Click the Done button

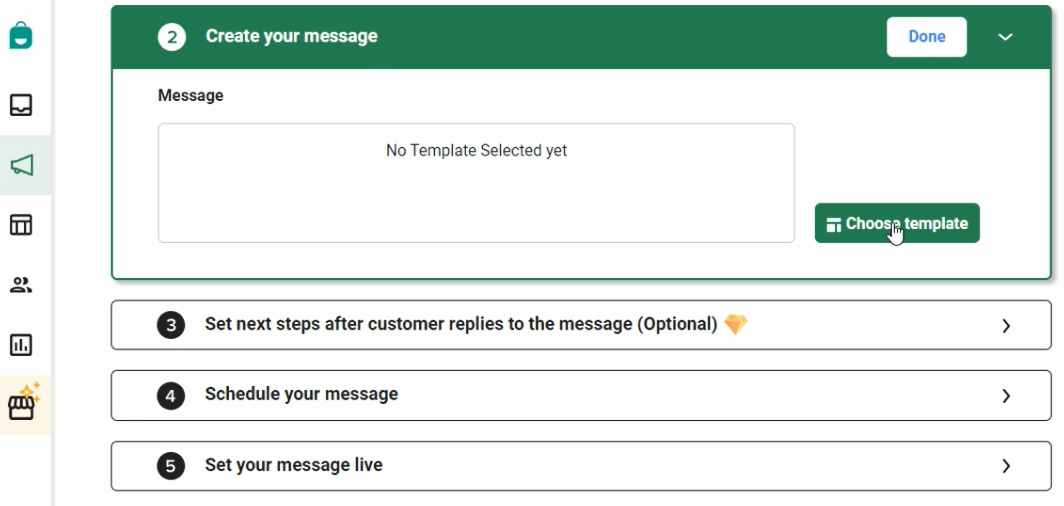(x=926, y=37)
